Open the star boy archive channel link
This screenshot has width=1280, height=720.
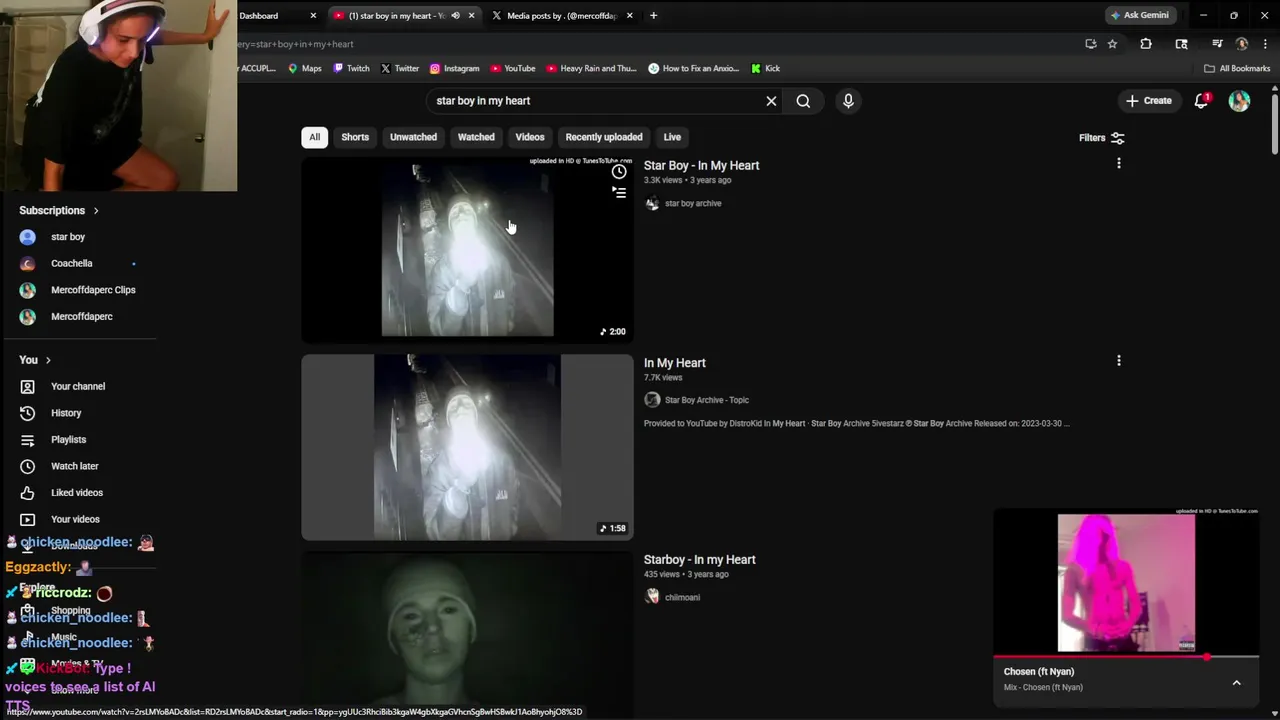point(693,204)
